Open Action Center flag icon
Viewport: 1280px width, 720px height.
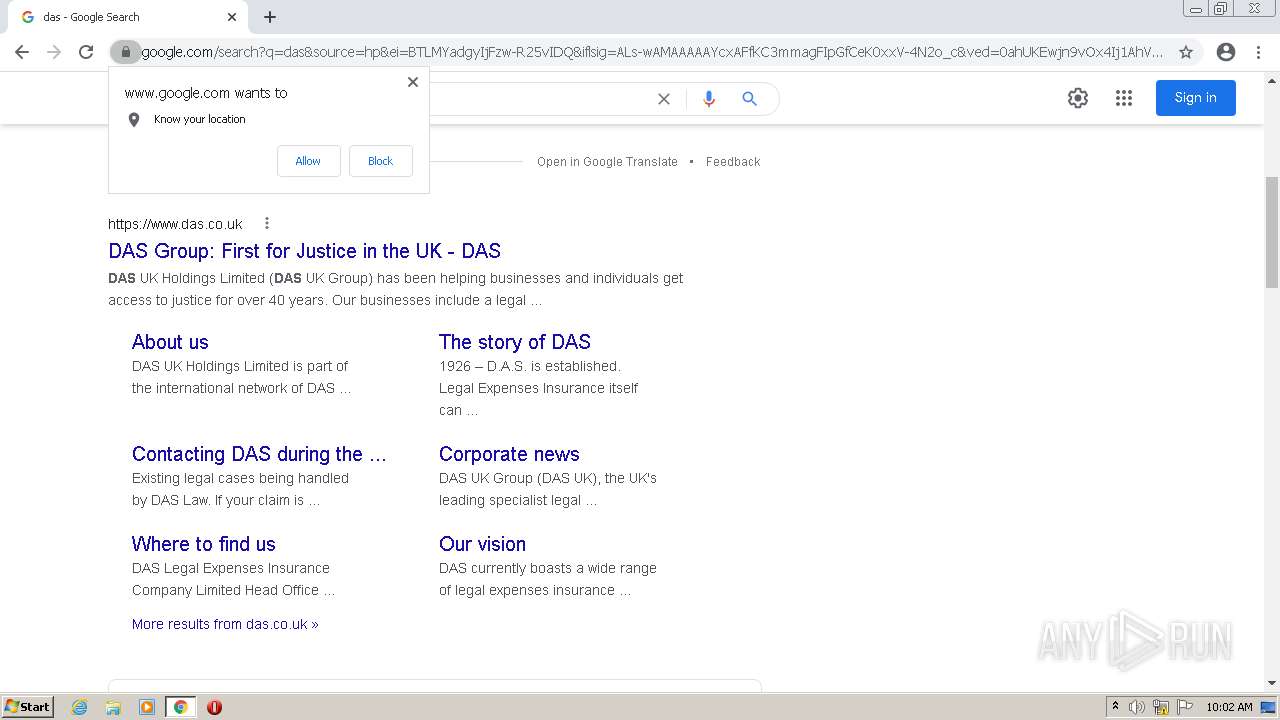(x=1185, y=707)
